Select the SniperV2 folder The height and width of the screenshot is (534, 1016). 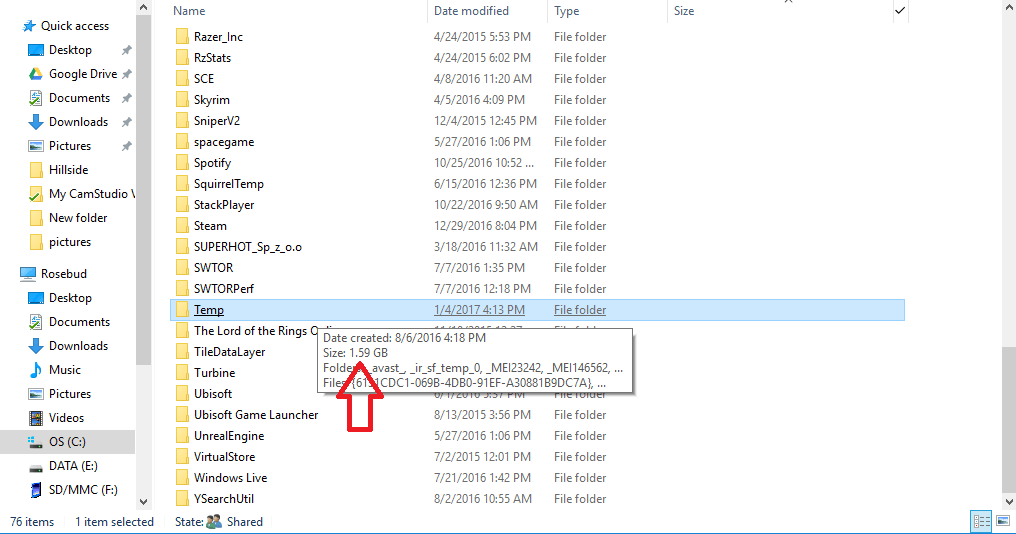tap(216, 121)
